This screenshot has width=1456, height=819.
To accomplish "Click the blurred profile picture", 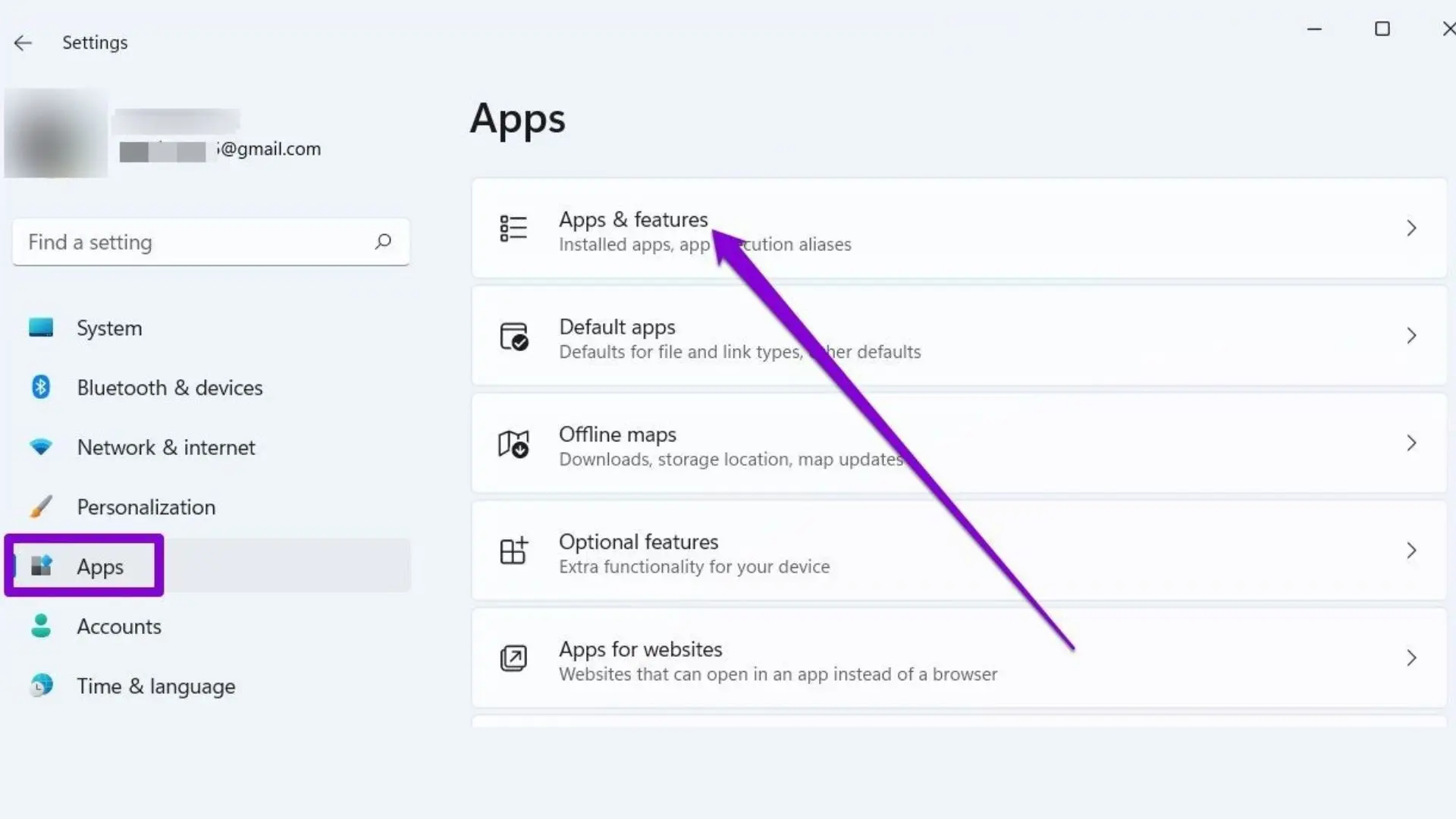I will [55, 133].
